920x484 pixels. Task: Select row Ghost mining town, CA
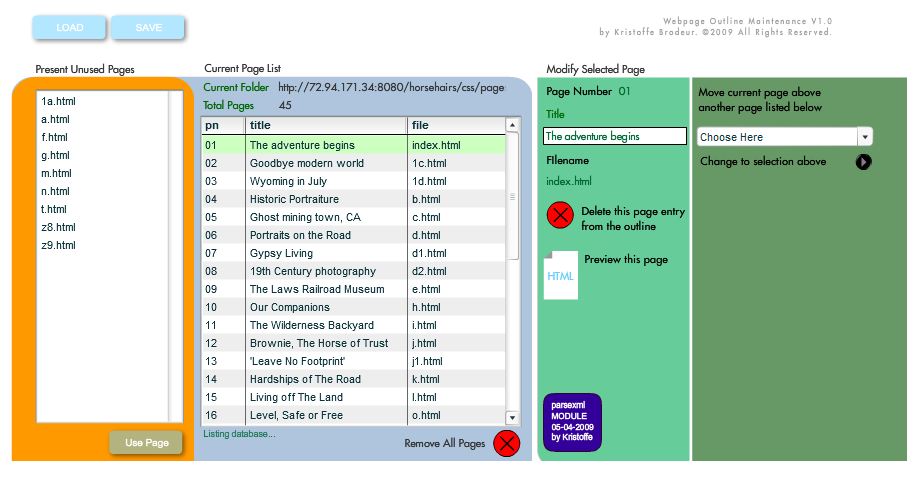tap(353, 217)
